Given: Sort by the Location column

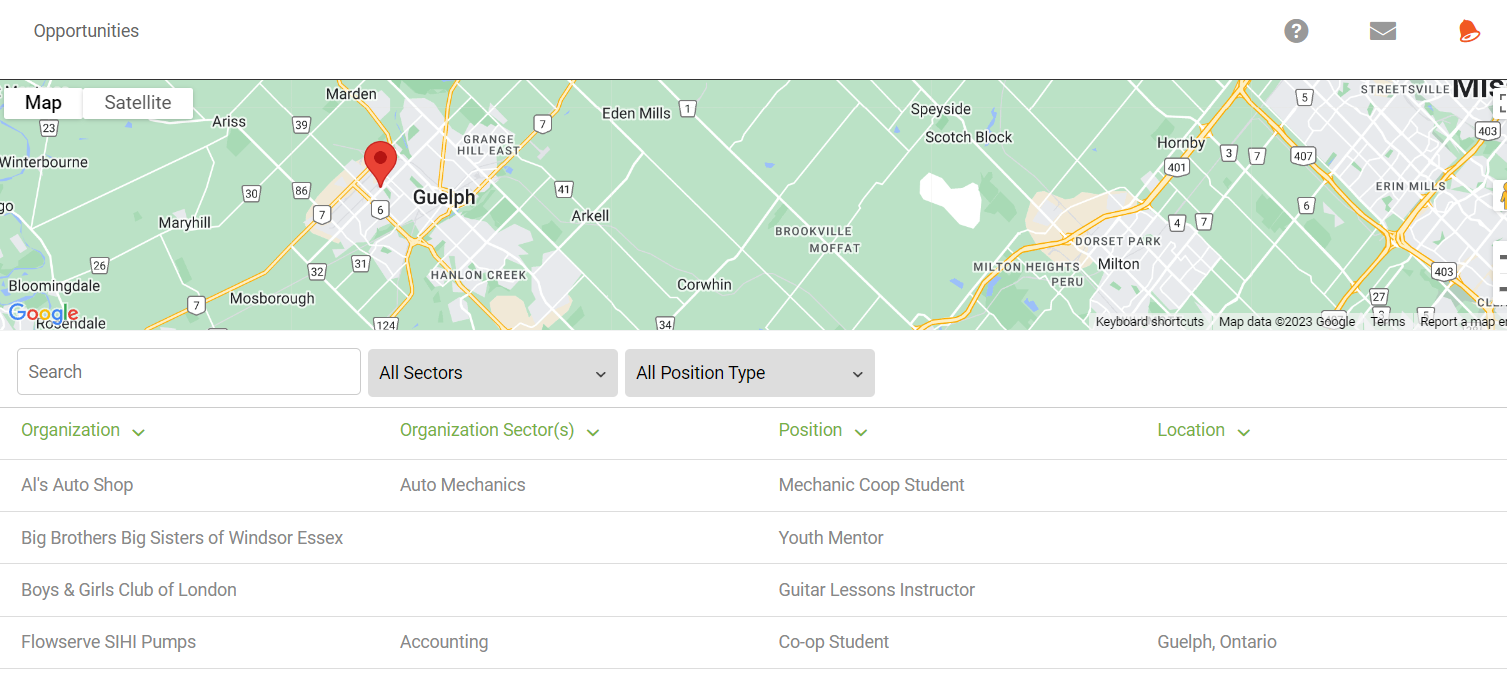Looking at the screenshot, I should 1204,431.
